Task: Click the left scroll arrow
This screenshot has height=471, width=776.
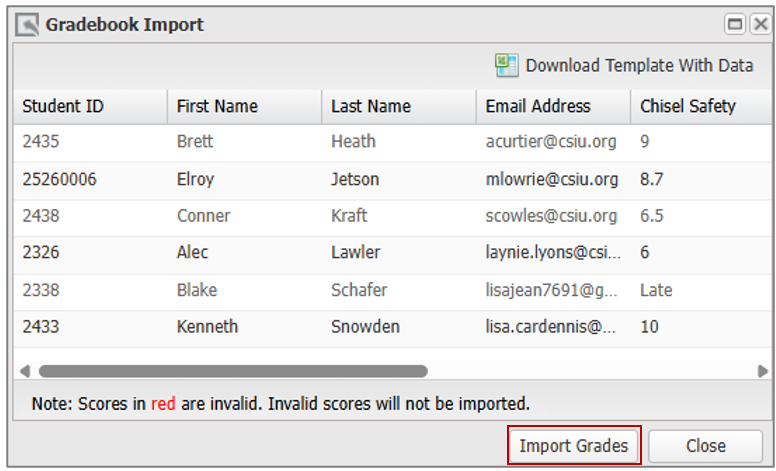Action: [25, 371]
